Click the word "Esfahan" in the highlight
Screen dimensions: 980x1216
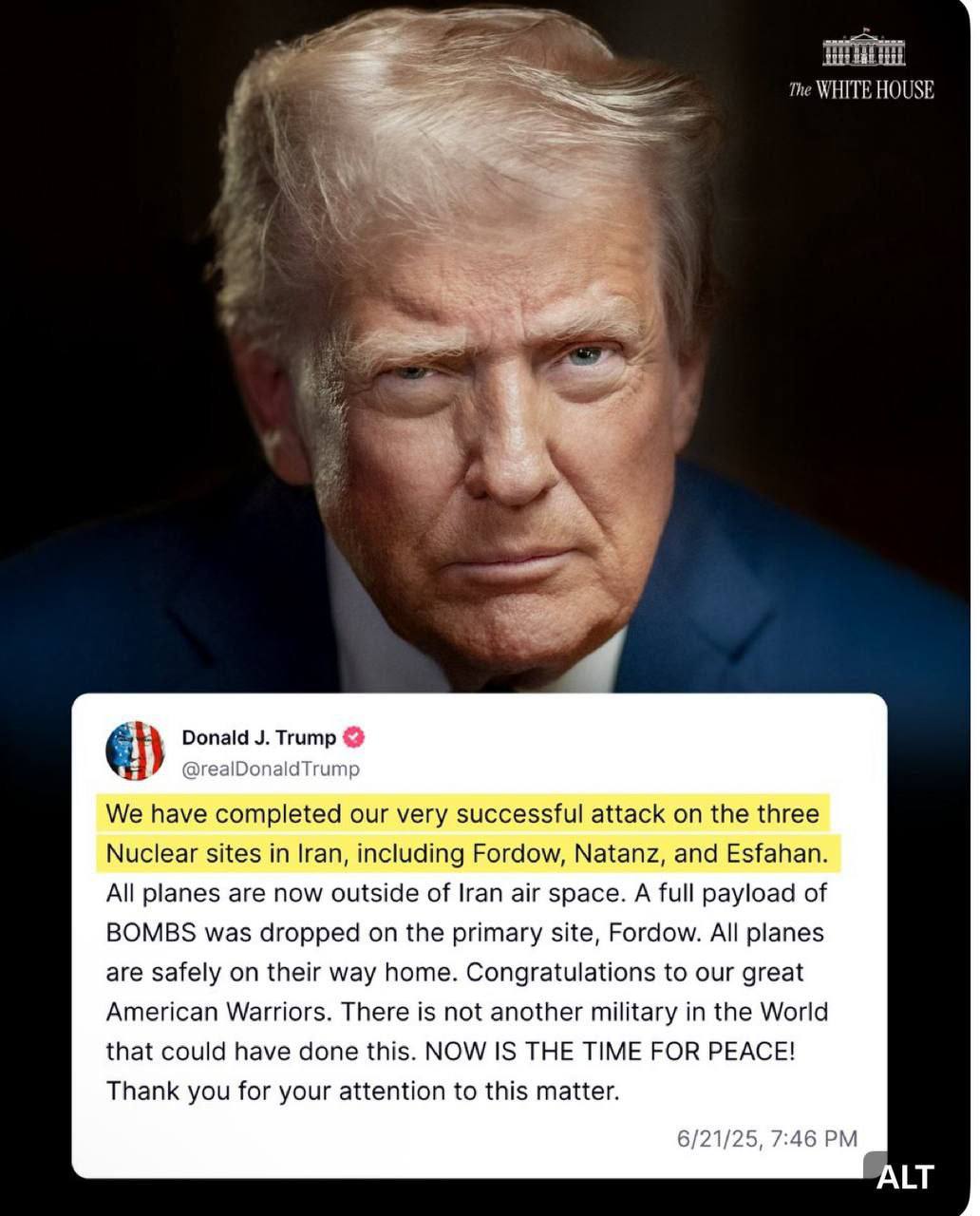pos(776,853)
